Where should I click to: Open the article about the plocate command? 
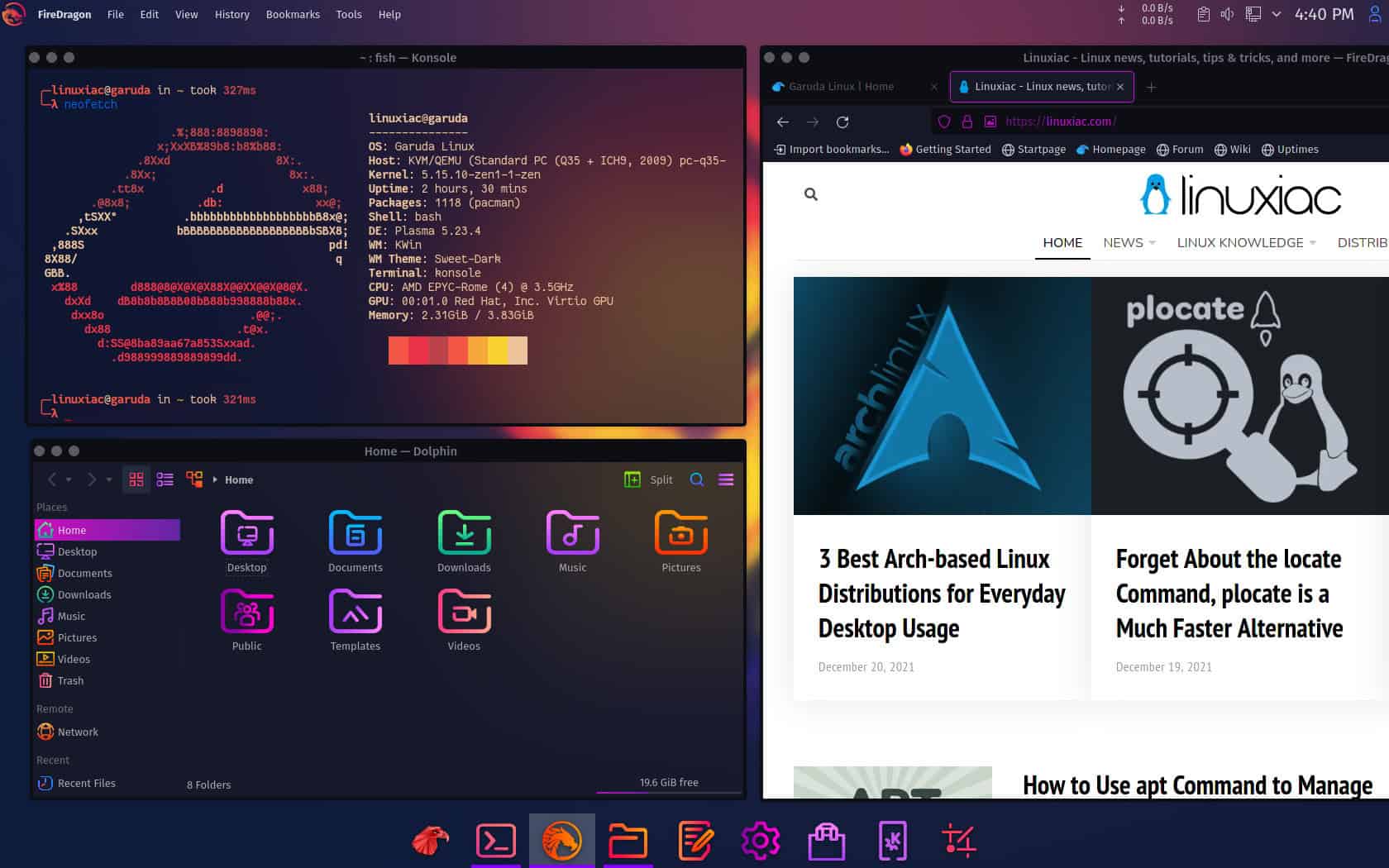[x=1229, y=594]
